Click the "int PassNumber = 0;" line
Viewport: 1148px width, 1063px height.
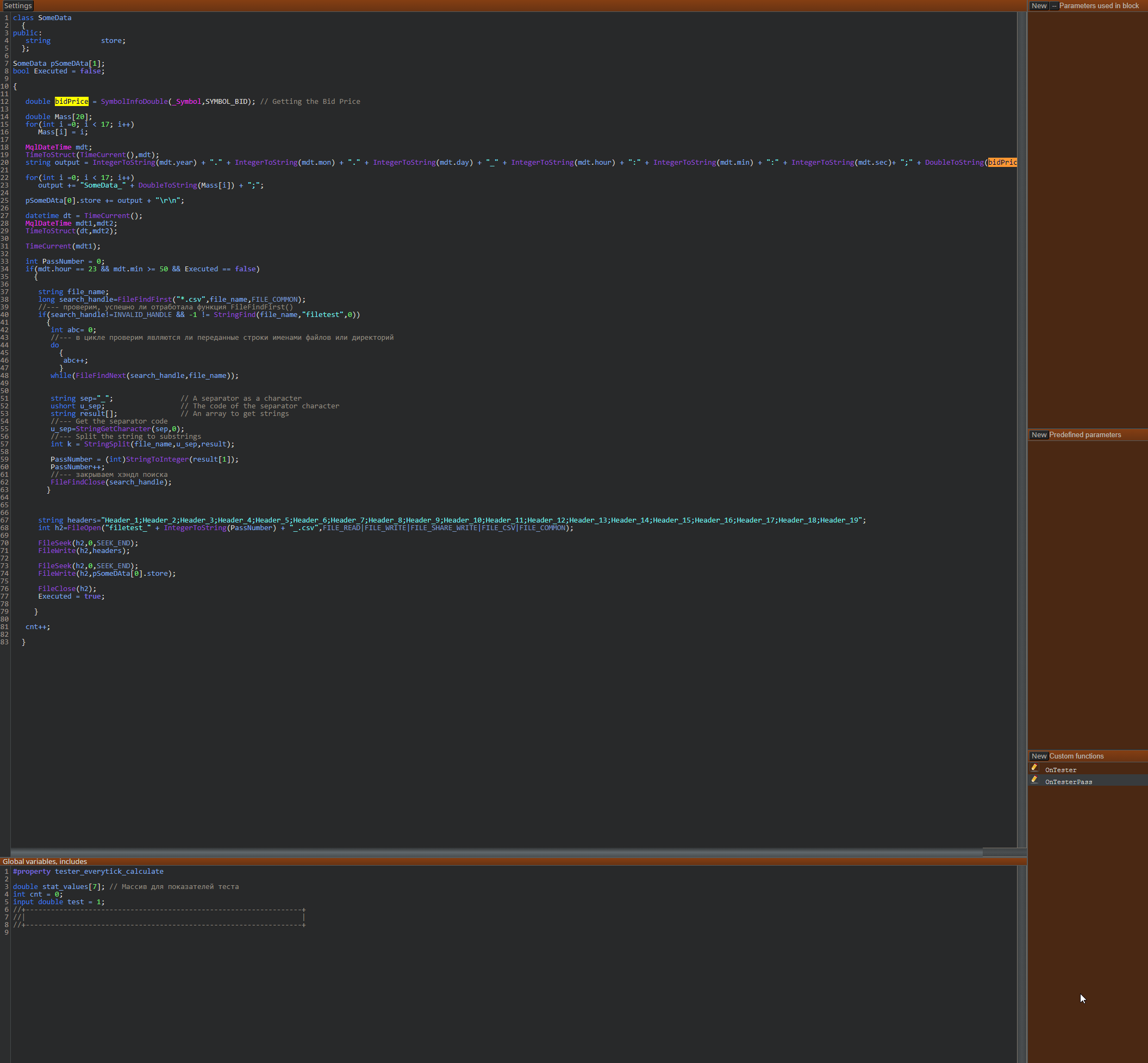65,261
